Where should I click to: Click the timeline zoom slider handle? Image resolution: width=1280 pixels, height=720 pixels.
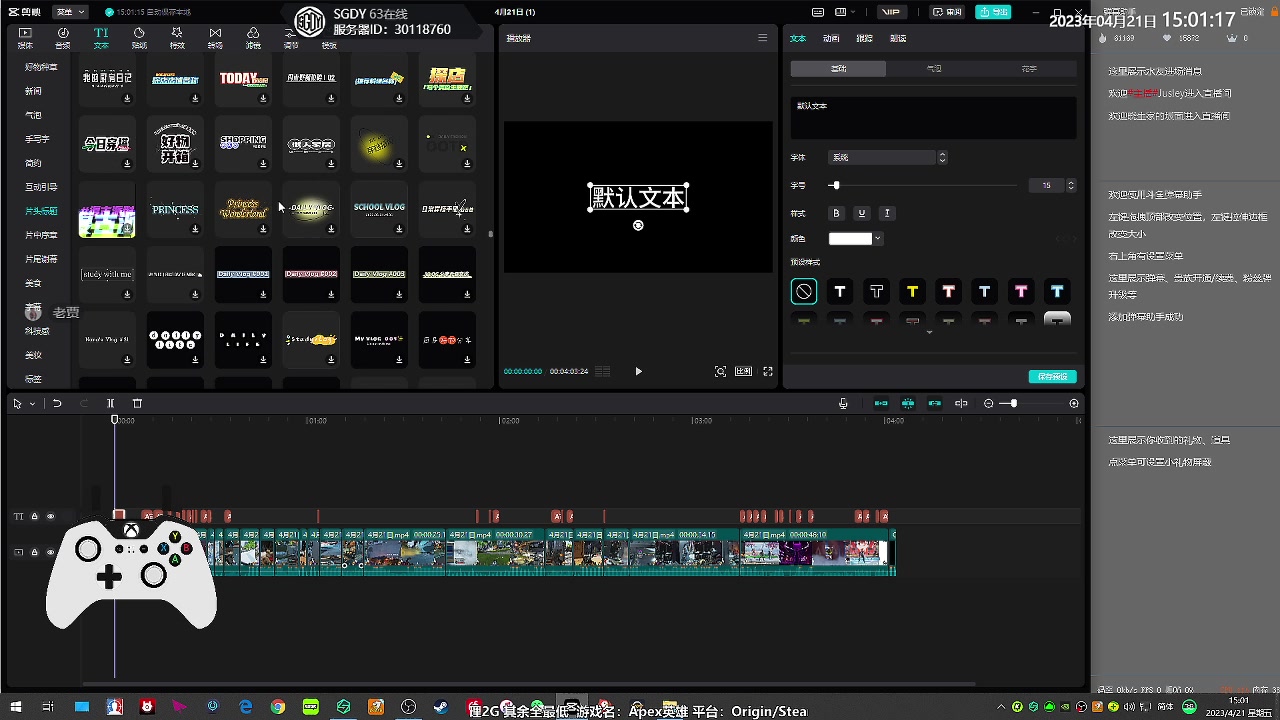click(1013, 403)
